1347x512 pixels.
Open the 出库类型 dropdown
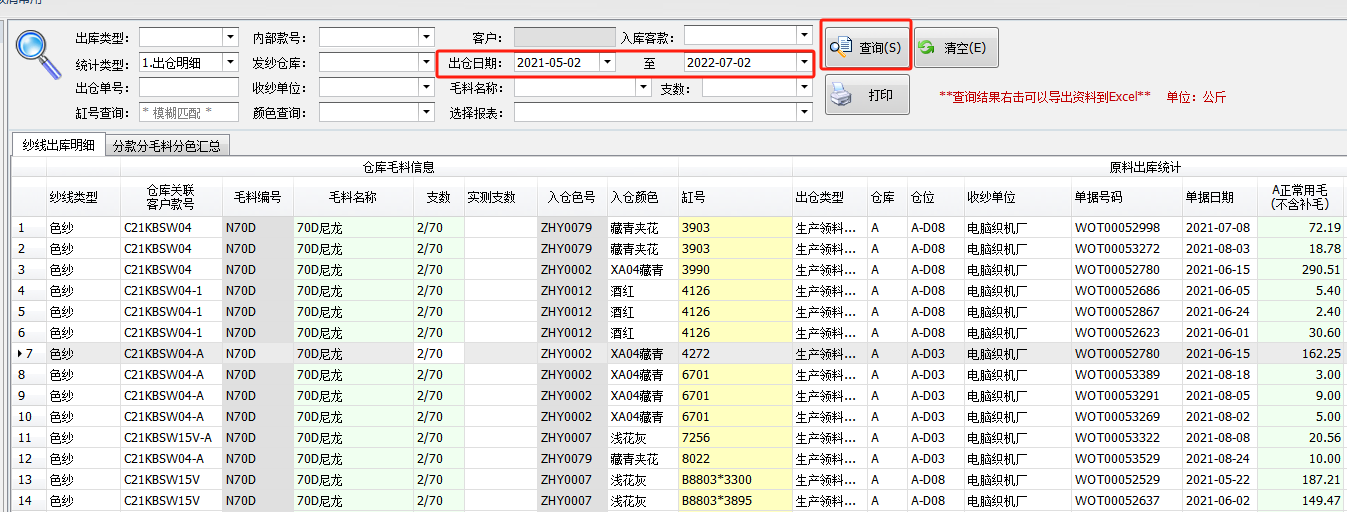tap(230, 37)
